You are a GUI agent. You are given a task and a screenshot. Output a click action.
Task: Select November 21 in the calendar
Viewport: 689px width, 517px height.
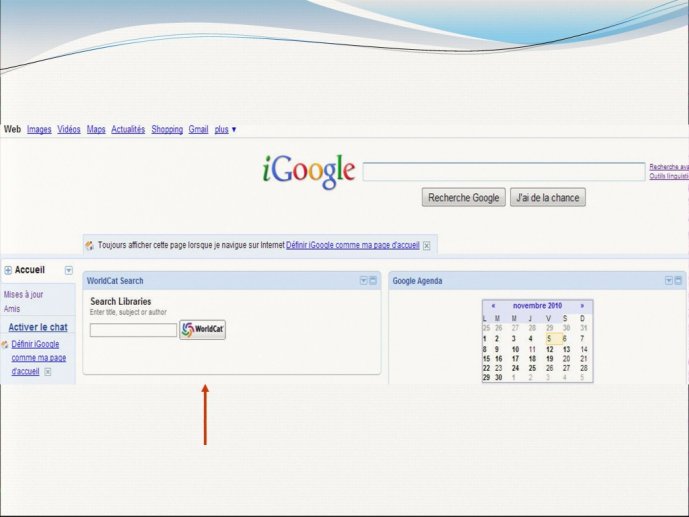point(584,359)
